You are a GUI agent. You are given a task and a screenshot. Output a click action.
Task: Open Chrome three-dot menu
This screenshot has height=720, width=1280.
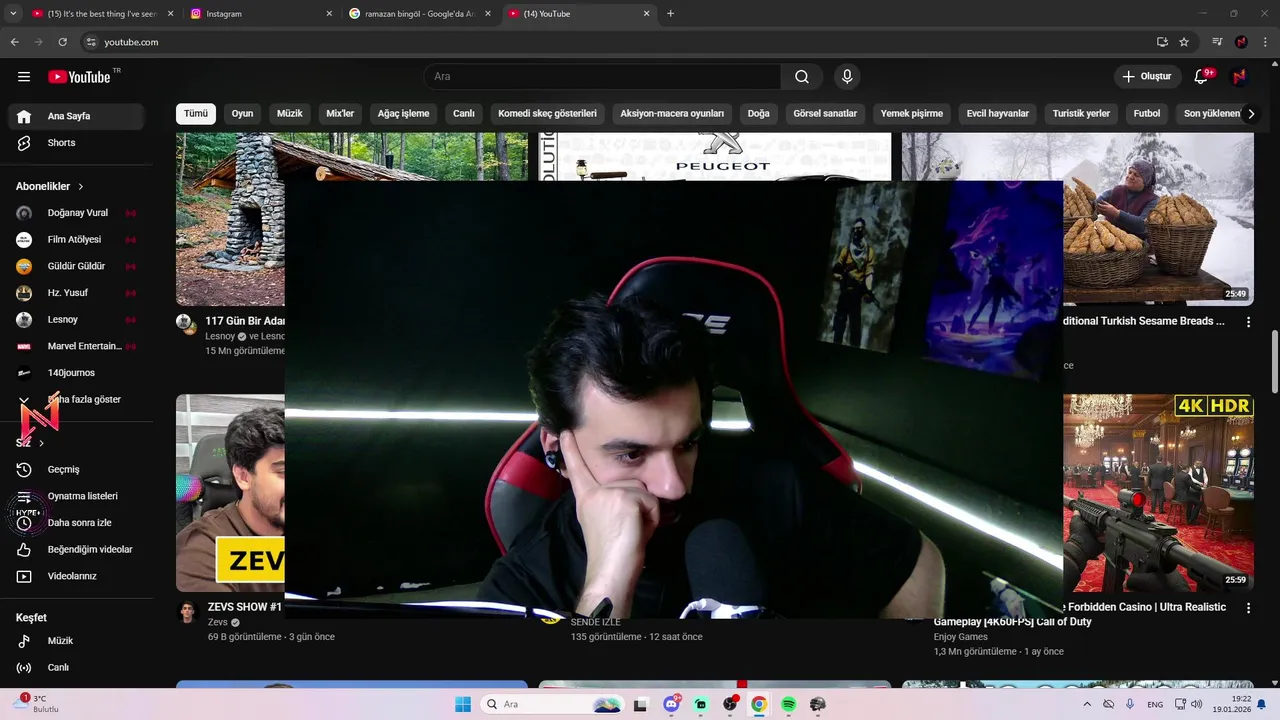[x=1265, y=42]
